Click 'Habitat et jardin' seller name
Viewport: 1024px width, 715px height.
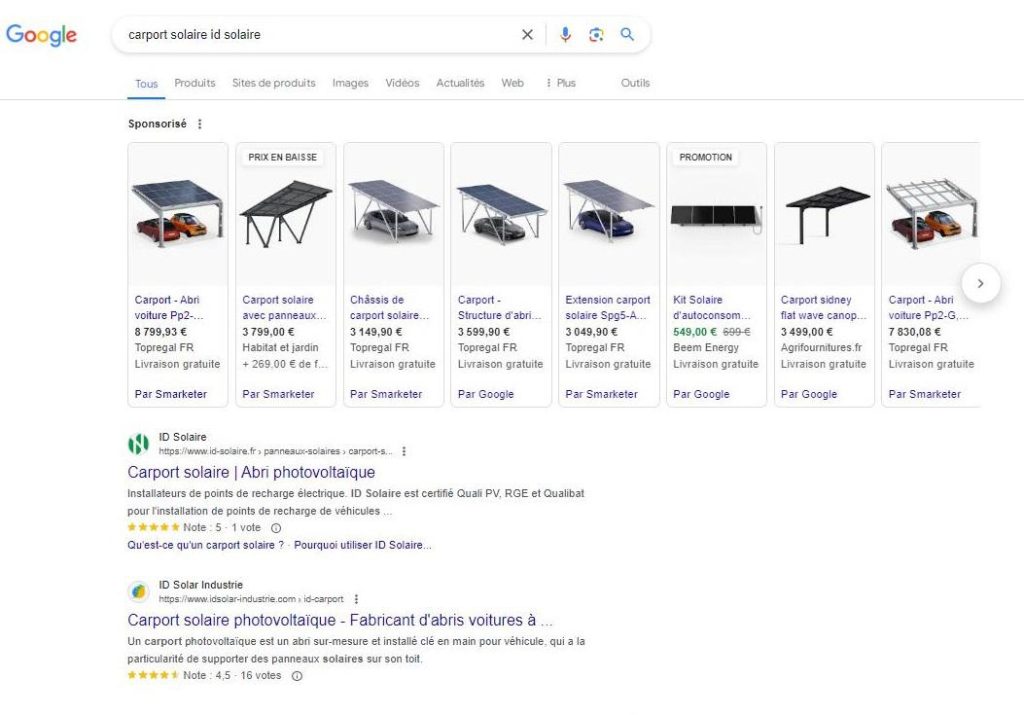[x=280, y=347]
